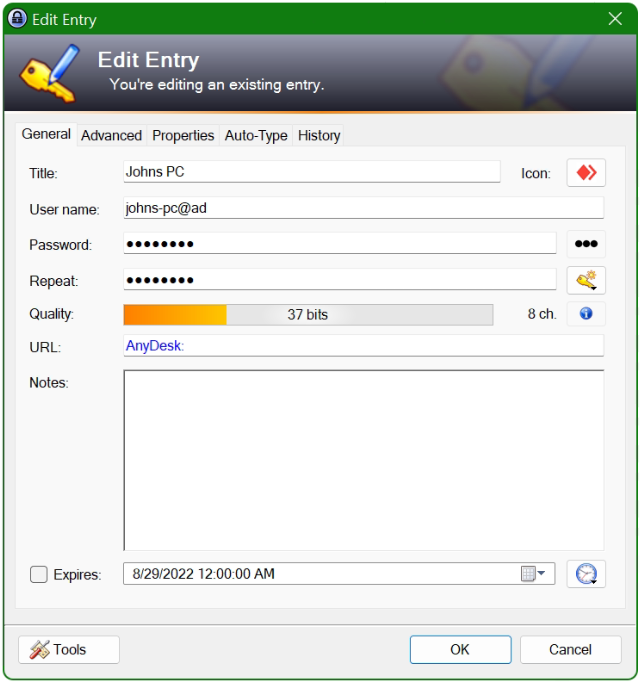
Task: Open the expiry presets clock icon
Action: coord(586,574)
